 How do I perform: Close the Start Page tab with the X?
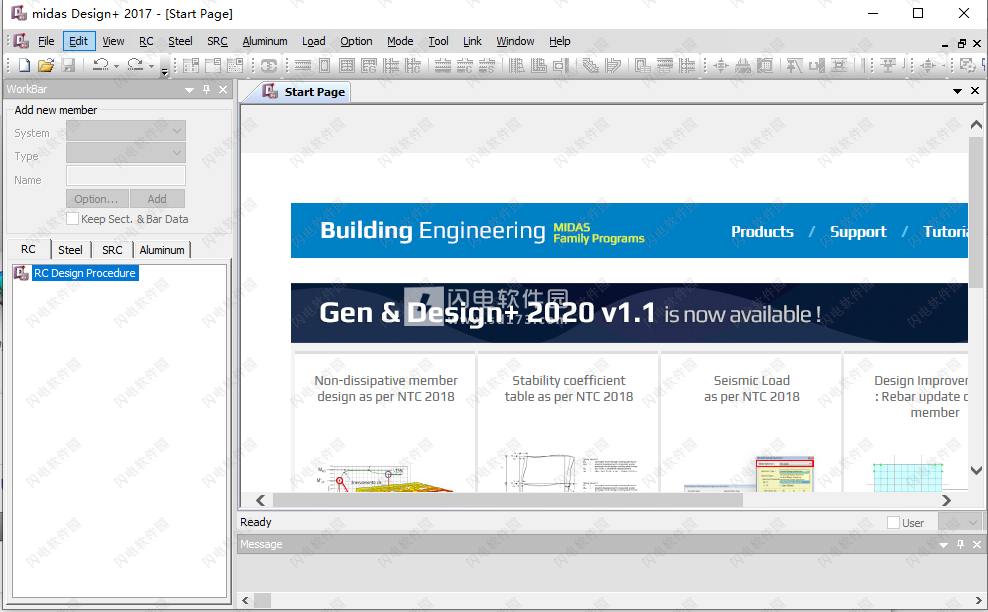coord(975,91)
